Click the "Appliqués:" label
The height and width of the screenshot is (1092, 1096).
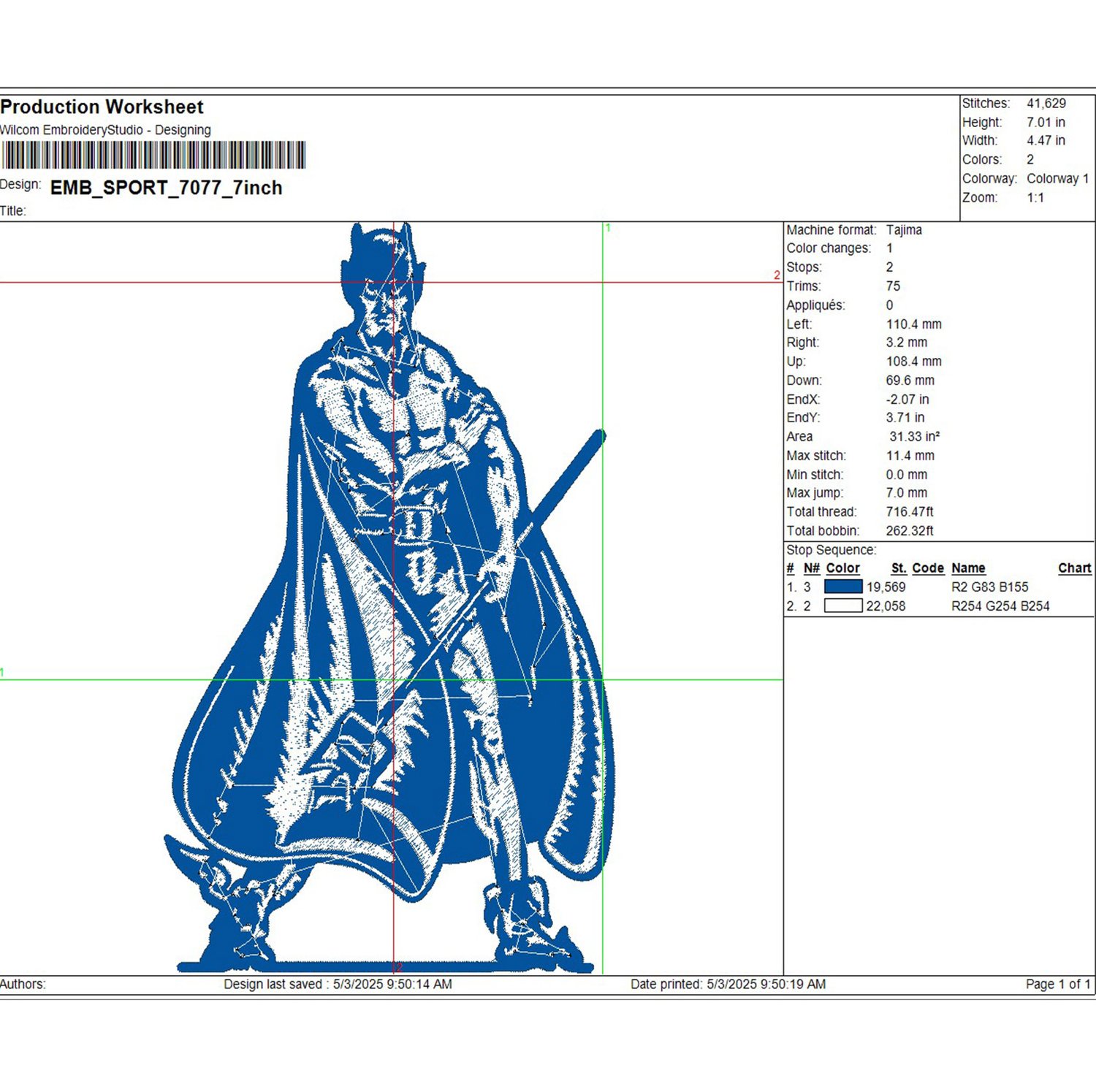click(x=815, y=305)
